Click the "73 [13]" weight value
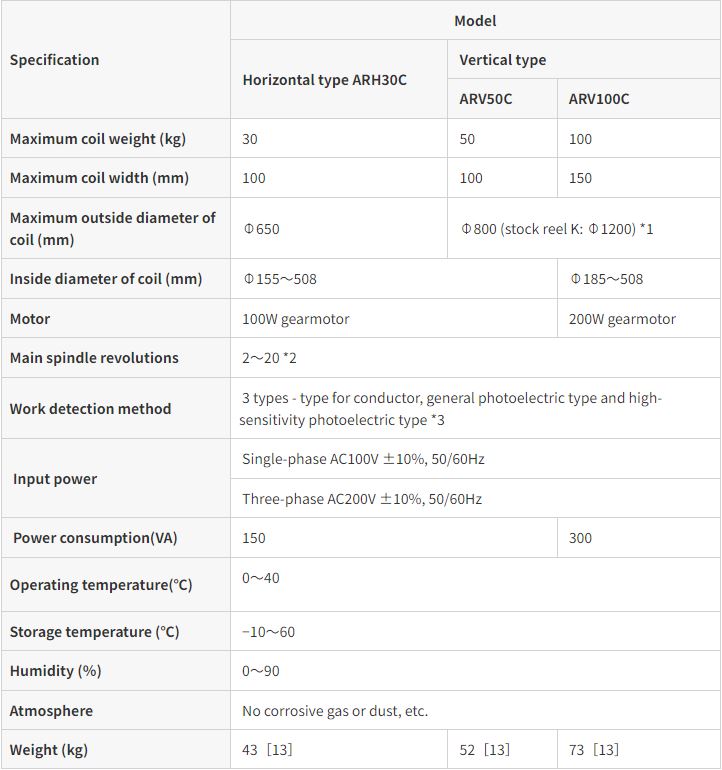 pos(594,750)
